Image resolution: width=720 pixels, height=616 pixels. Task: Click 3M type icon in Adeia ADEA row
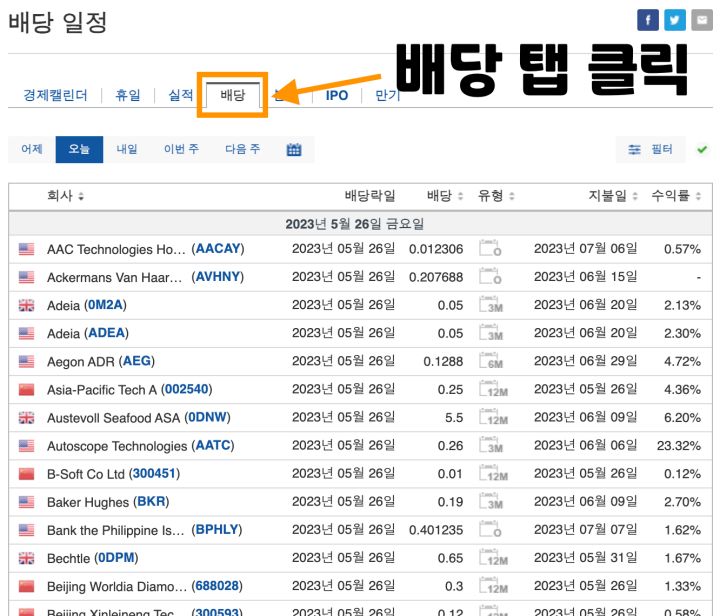point(491,332)
